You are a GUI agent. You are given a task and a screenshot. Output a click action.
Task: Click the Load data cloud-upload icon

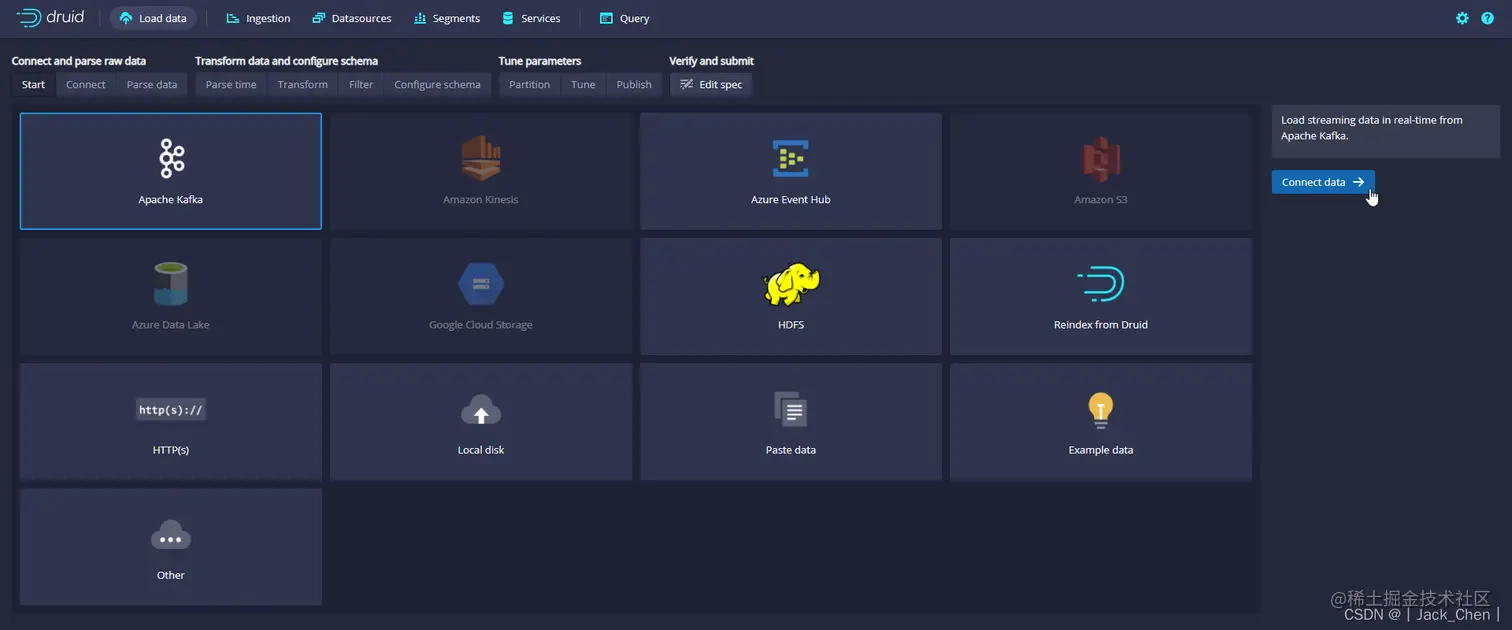(x=126, y=18)
